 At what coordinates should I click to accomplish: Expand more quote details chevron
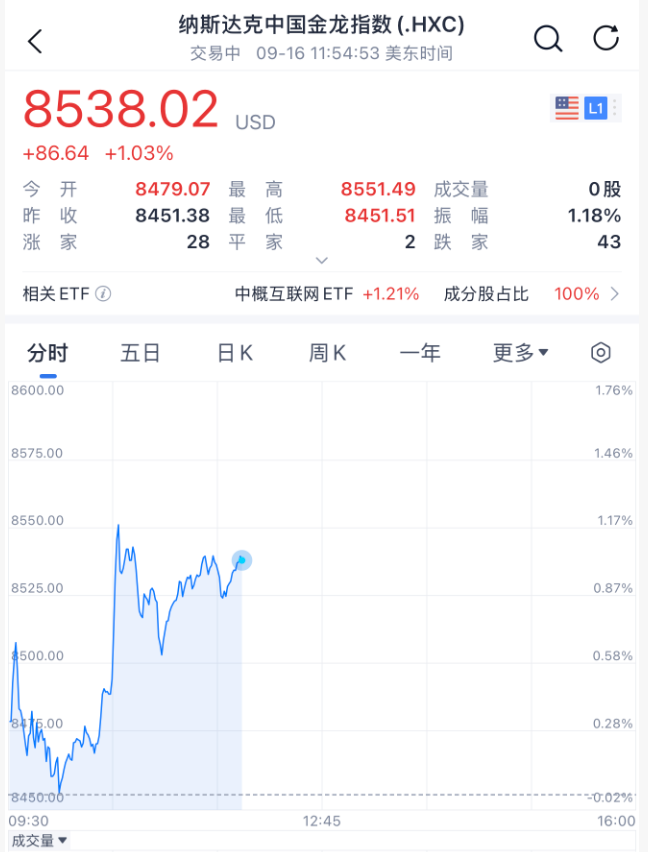(x=322, y=260)
